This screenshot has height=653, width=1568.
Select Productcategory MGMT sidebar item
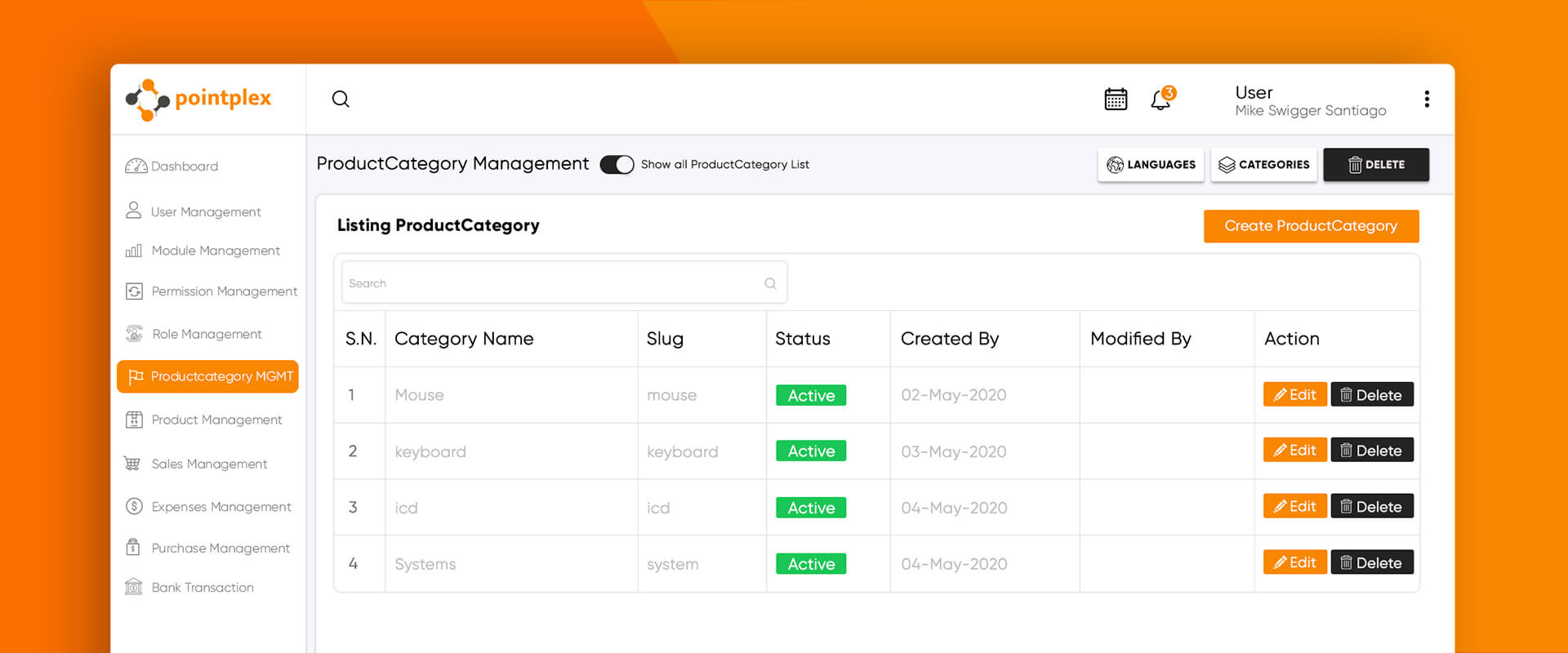[208, 376]
